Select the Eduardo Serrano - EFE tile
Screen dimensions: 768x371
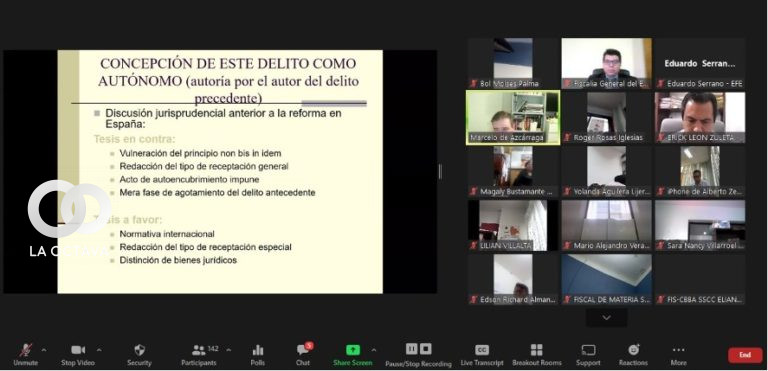[700, 63]
